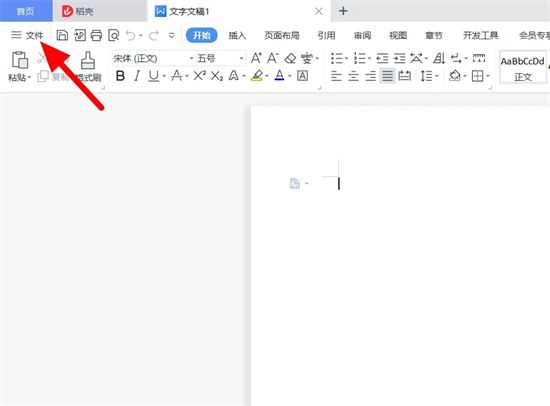Switch to the 插入 ribbon tab

pyautogui.click(x=237, y=35)
